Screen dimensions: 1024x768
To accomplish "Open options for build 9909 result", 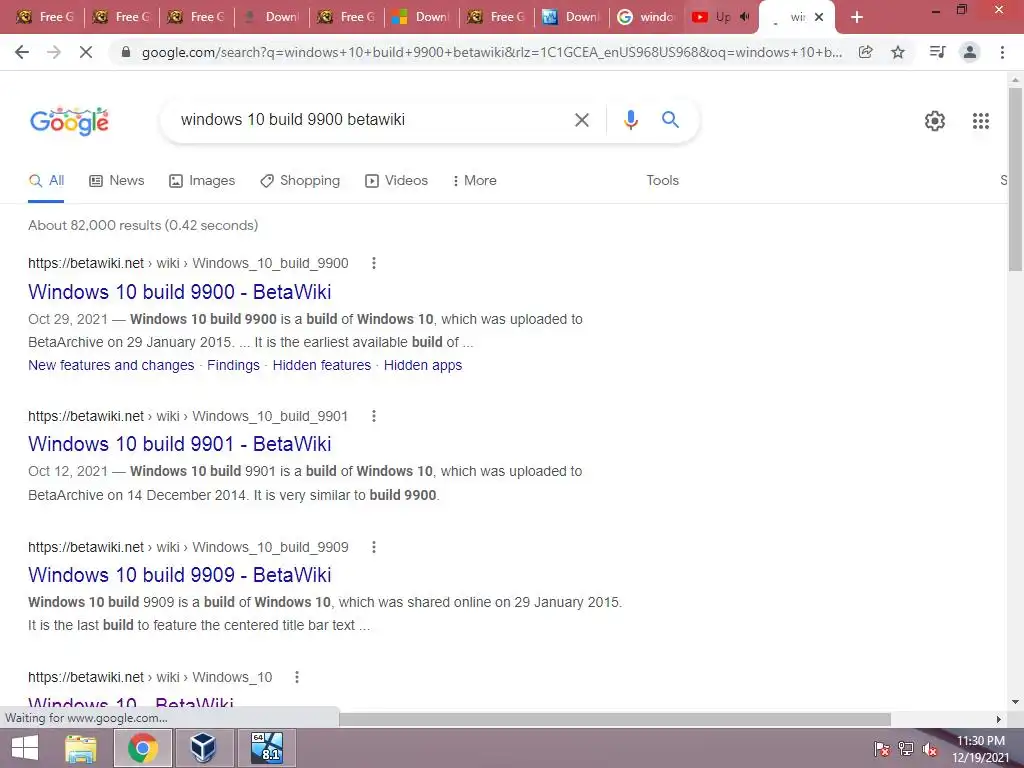I will 374,547.
